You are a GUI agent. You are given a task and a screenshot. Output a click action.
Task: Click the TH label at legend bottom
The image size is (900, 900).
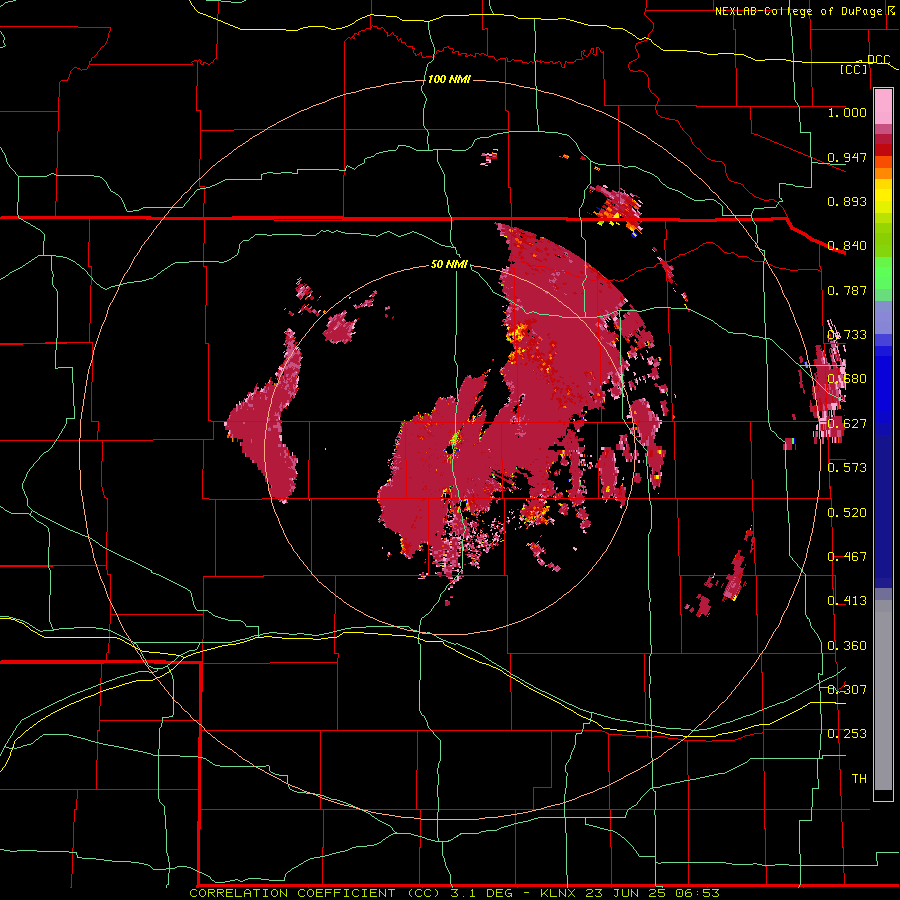[x=859, y=779]
